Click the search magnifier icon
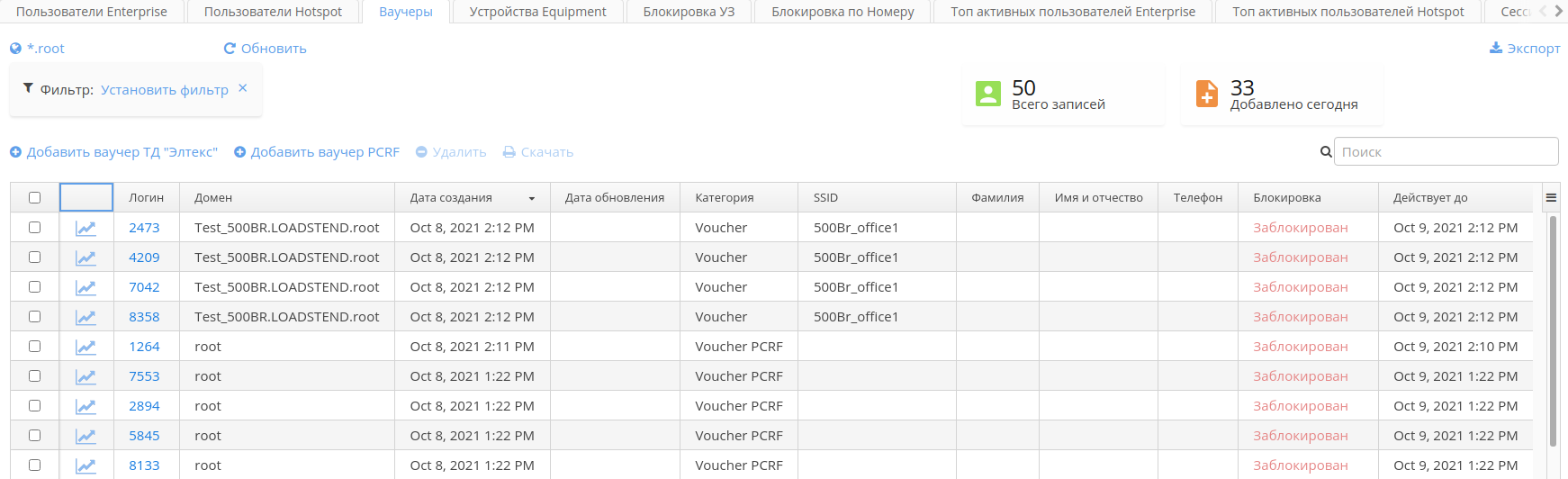 coord(1326,152)
